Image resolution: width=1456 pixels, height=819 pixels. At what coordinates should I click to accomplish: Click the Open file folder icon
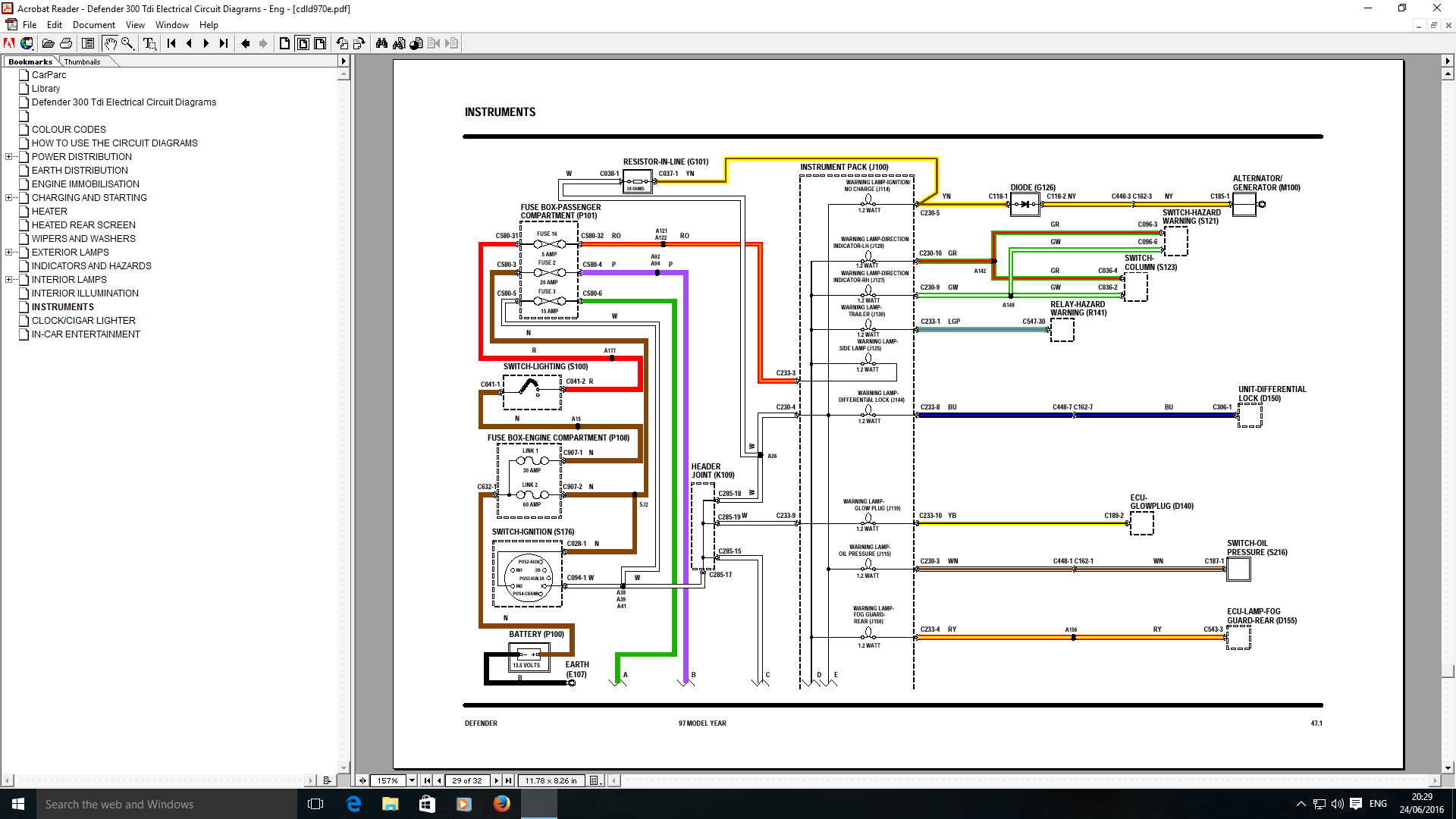point(48,43)
